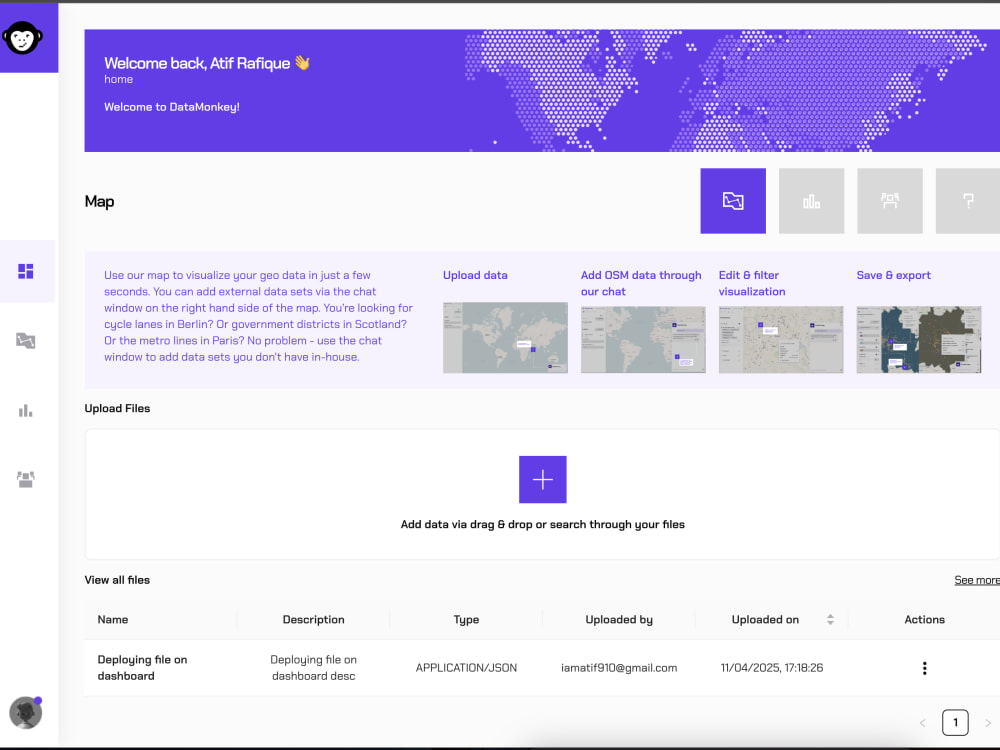Click the 'Uploaded by' column header
Viewport: 1000px width, 750px height.
[619, 619]
